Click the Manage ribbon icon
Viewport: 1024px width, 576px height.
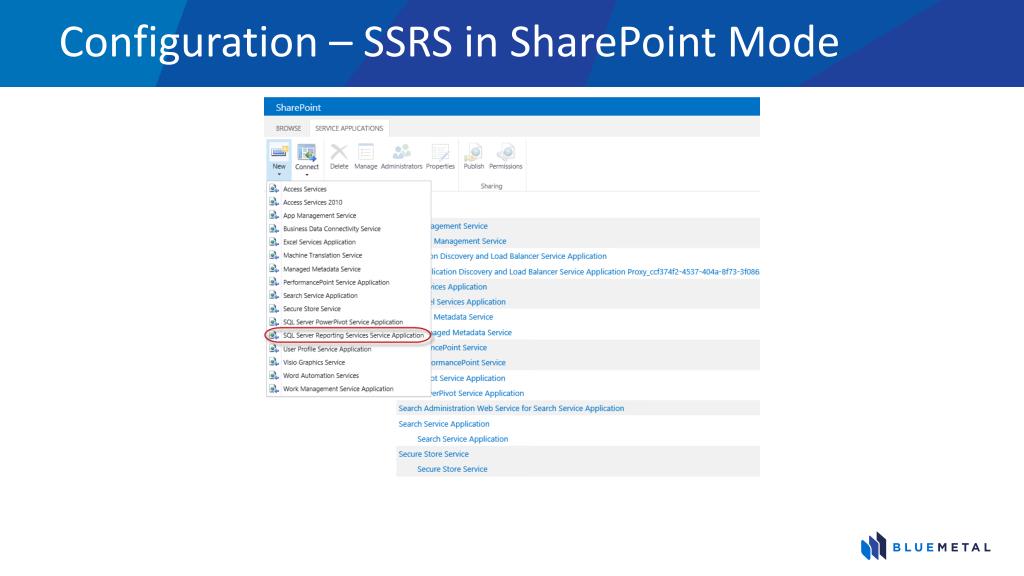(x=366, y=152)
